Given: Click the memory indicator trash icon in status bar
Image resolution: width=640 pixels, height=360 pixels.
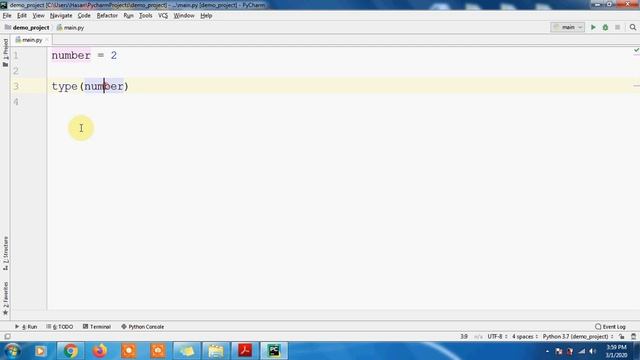Looking at the screenshot, I should pos(633,337).
